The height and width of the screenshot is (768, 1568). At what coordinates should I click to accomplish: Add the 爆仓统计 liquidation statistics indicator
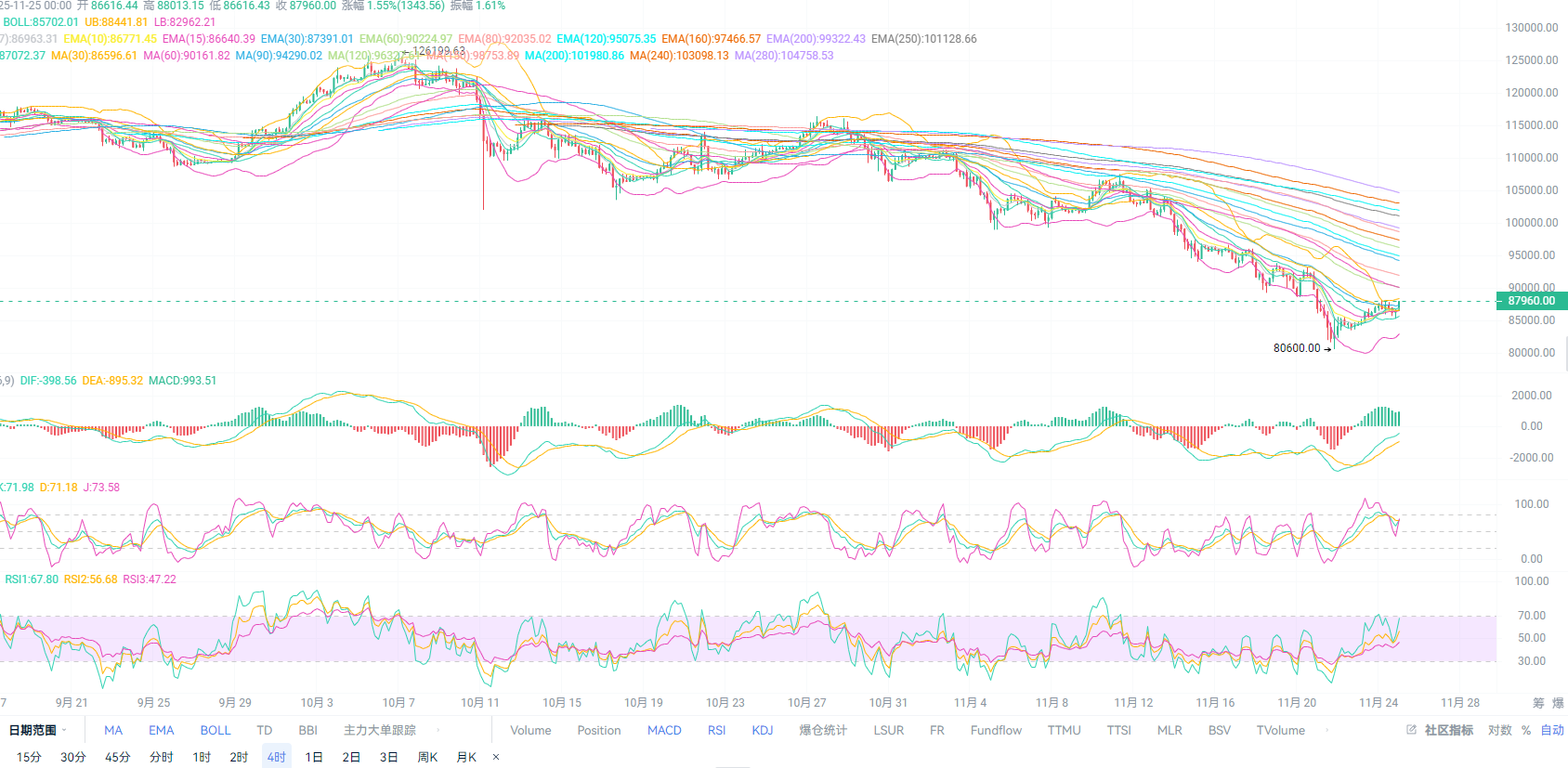click(x=823, y=730)
